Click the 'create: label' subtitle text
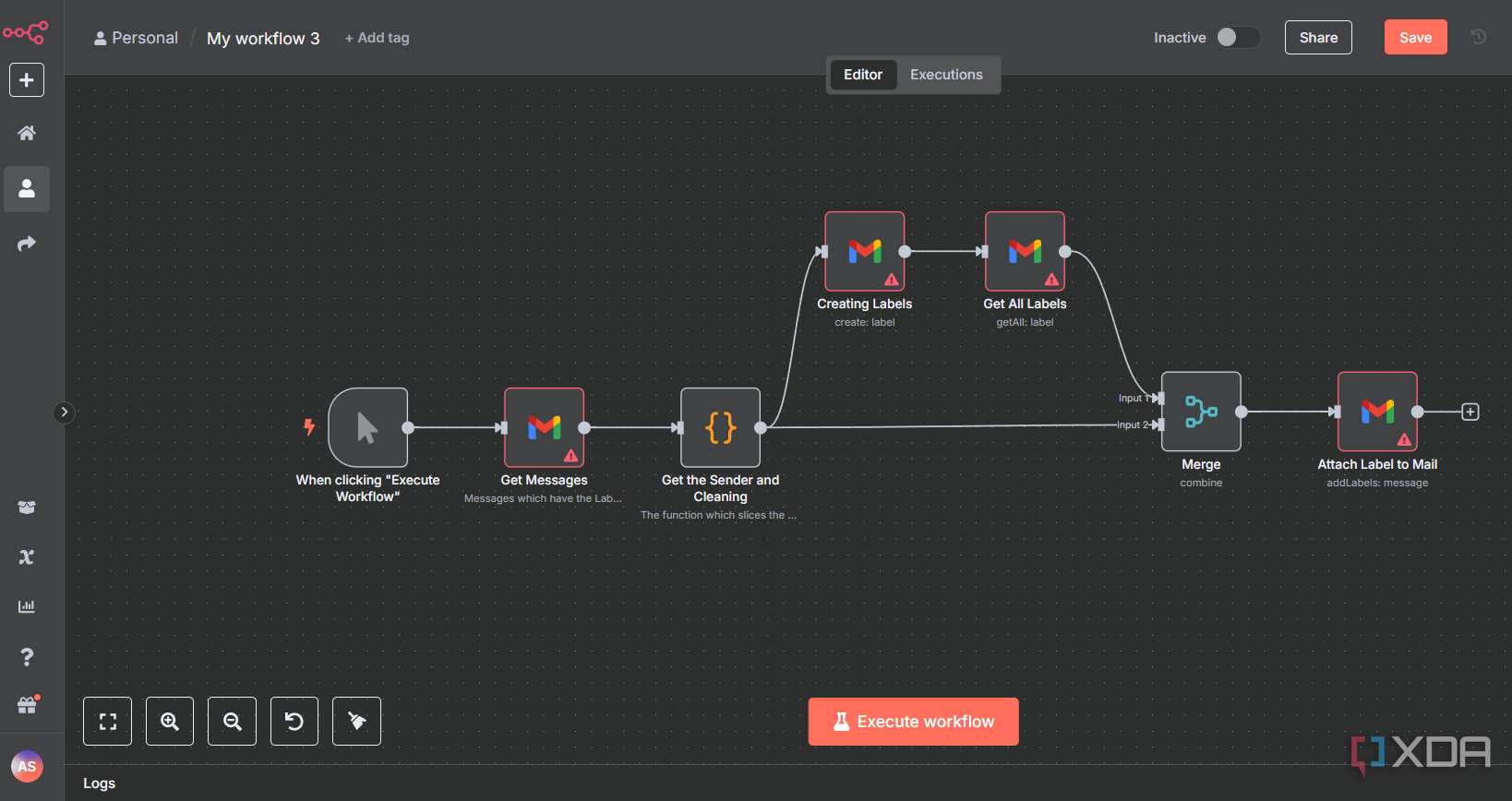The image size is (1512, 801). point(865,322)
